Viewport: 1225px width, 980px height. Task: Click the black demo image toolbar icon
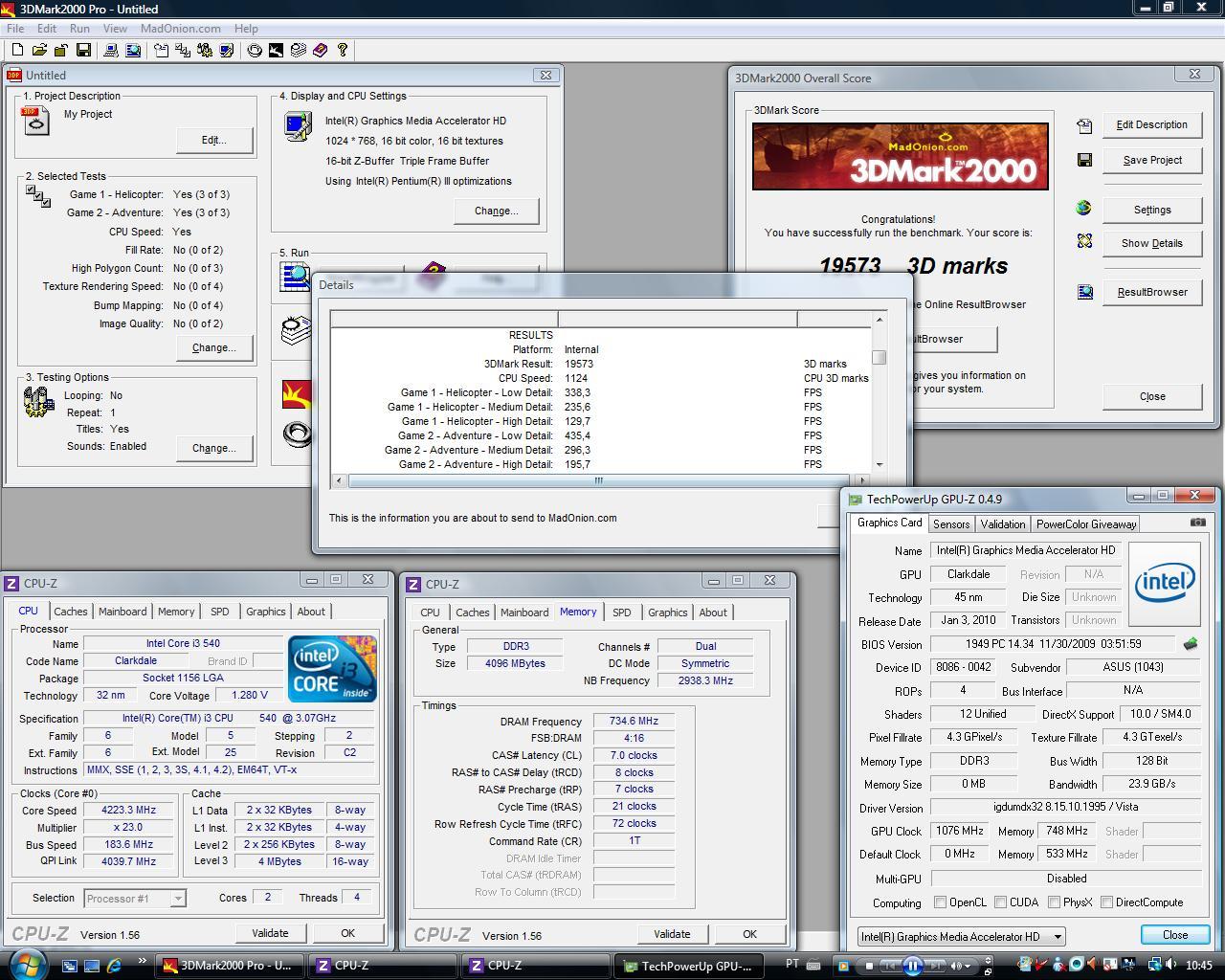point(276,50)
